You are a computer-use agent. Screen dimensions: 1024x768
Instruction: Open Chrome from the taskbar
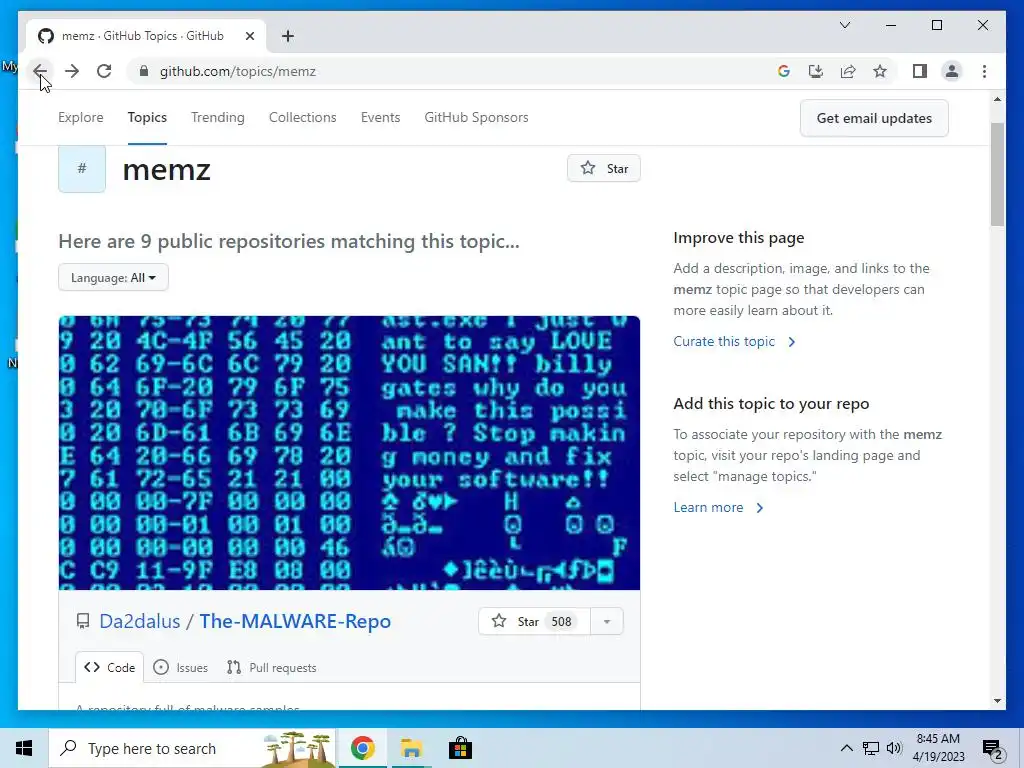362,748
